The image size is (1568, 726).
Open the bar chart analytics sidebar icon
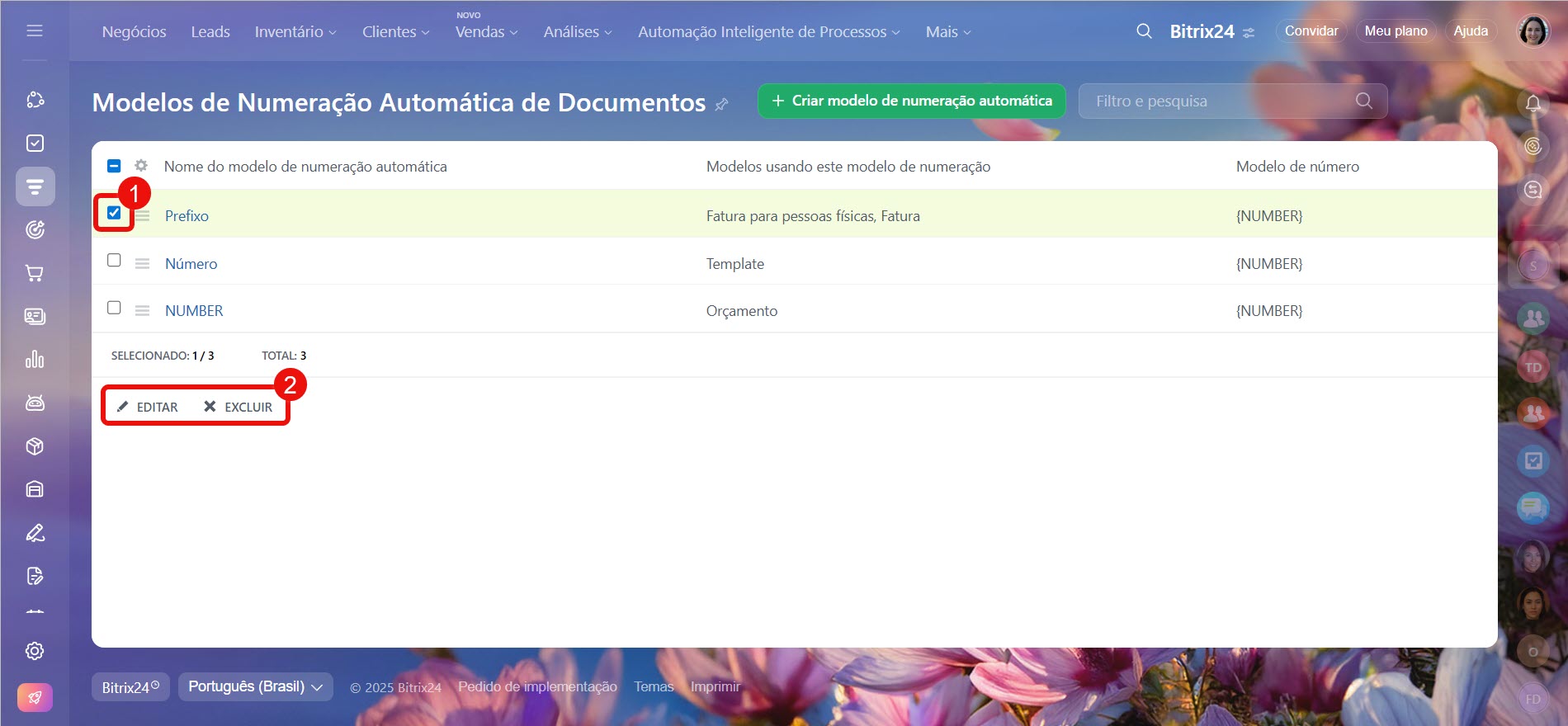[x=35, y=360]
